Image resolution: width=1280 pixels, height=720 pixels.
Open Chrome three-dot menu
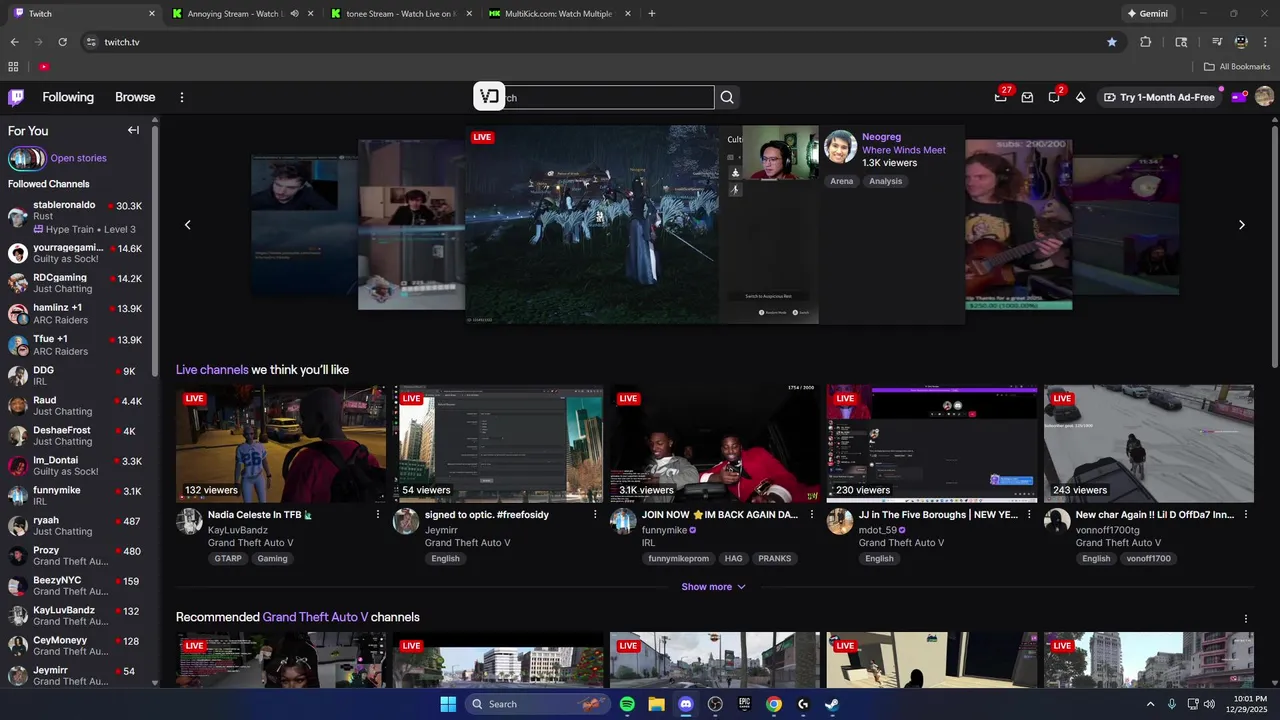point(1264,42)
